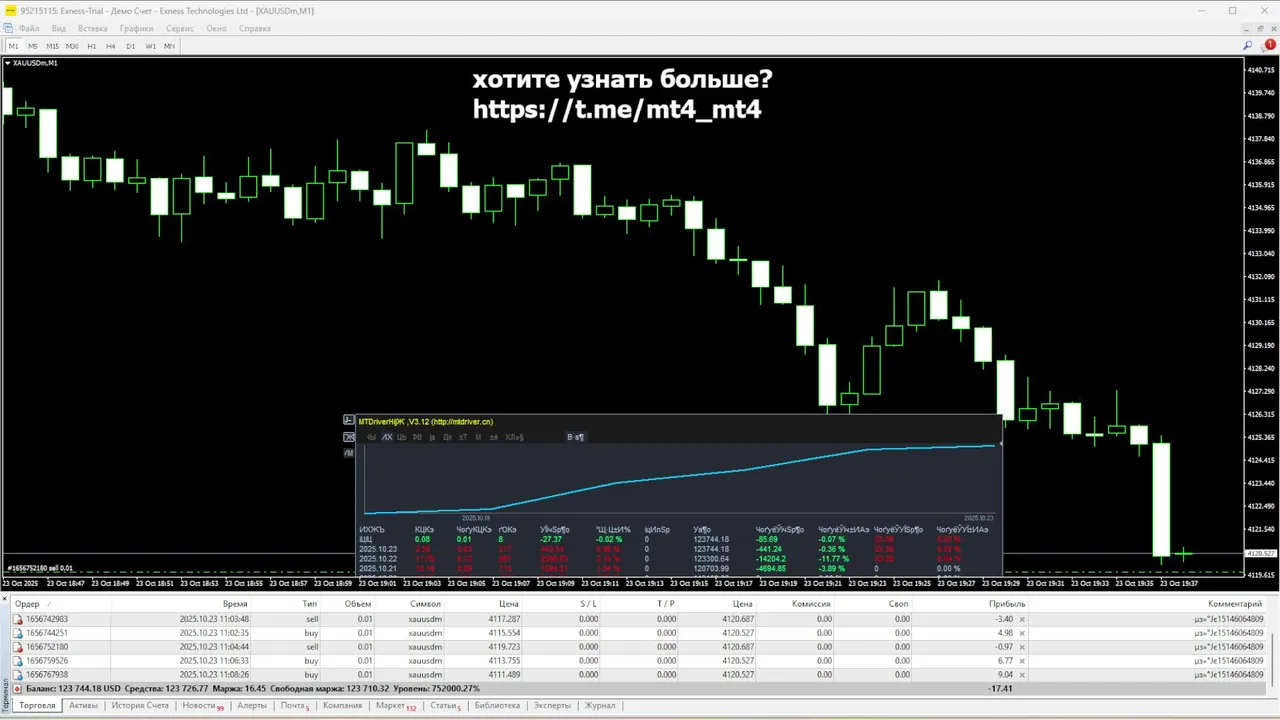Viewport: 1280px width, 720px height.
Task: Close the order with profit -3.40
Action: [1021, 620]
